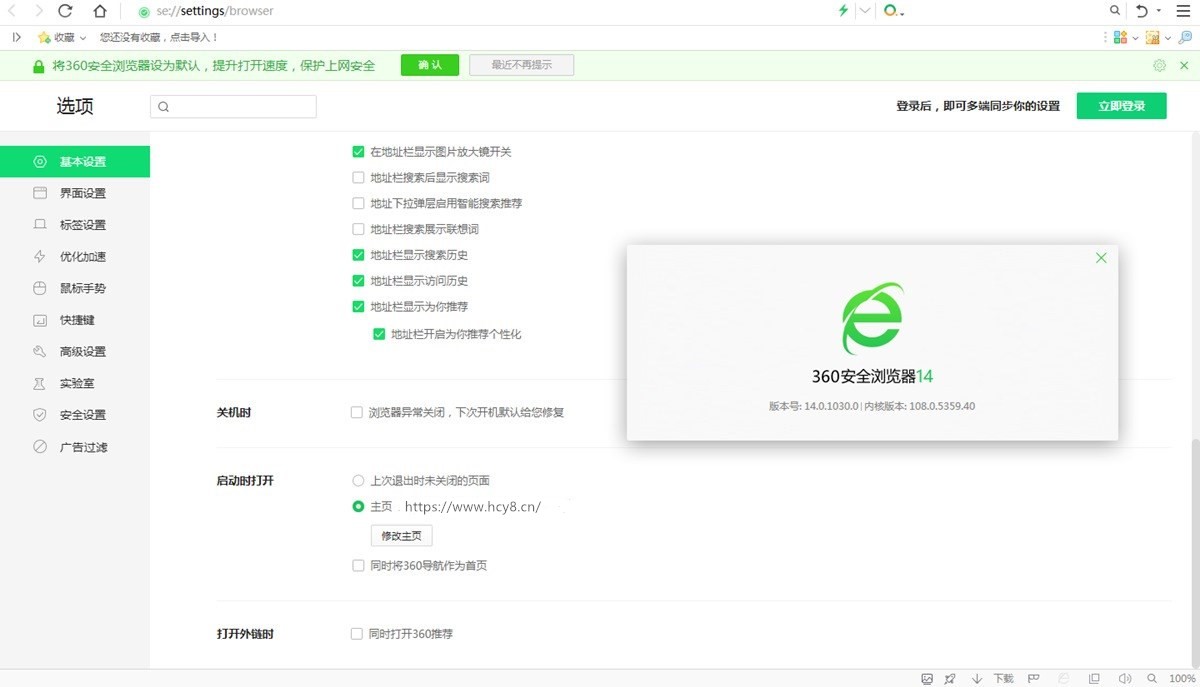Open 界面设置 in the settings sidebar
Viewport: 1200px width, 687px height.
point(82,193)
